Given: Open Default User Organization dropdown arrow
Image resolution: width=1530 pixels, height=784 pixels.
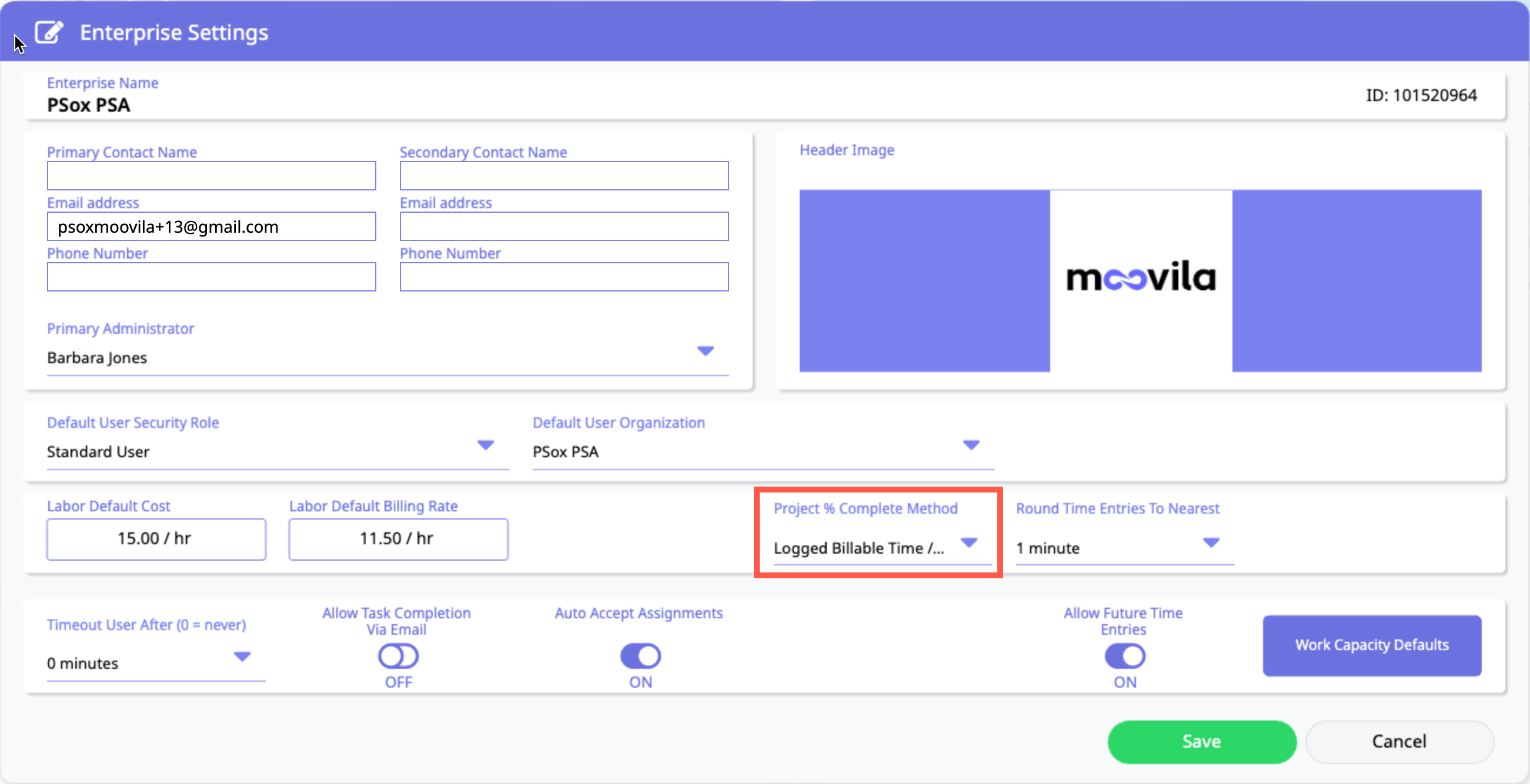Looking at the screenshot, I should (x=970, y=445).
